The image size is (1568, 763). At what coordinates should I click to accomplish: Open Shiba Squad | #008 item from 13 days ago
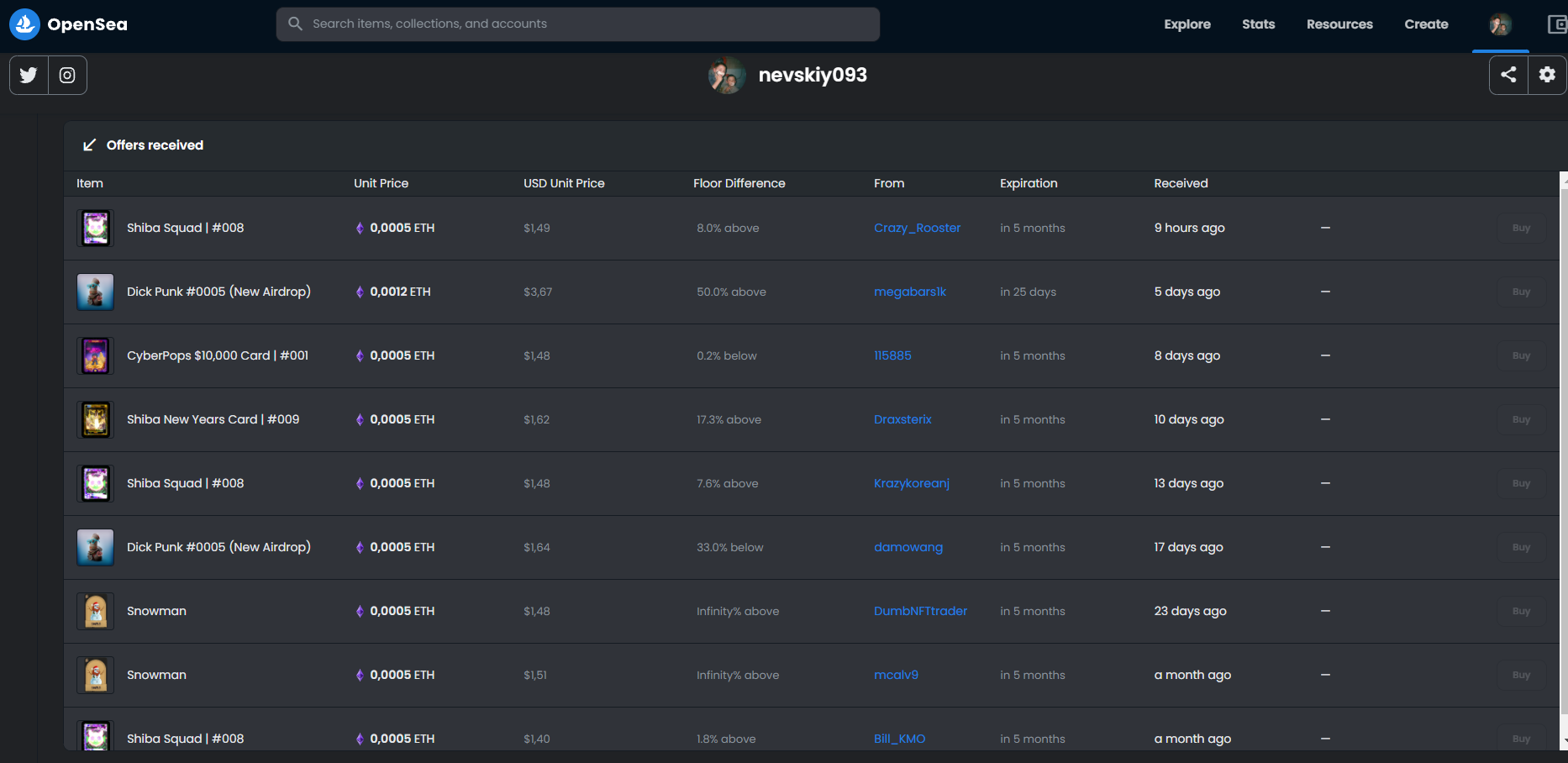186,483
